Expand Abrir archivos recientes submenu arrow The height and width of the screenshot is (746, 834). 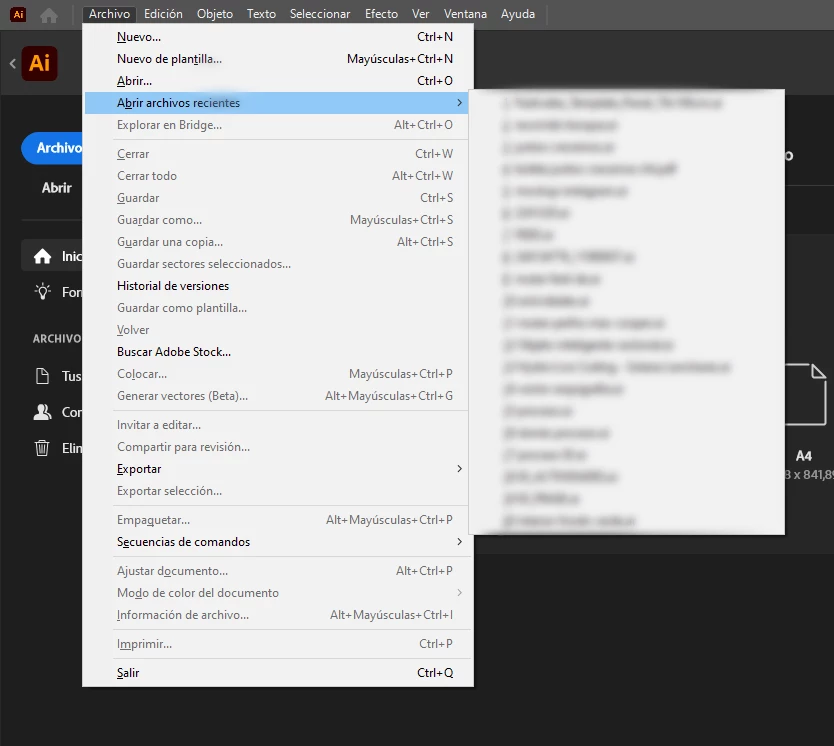(x=460, y=103)
